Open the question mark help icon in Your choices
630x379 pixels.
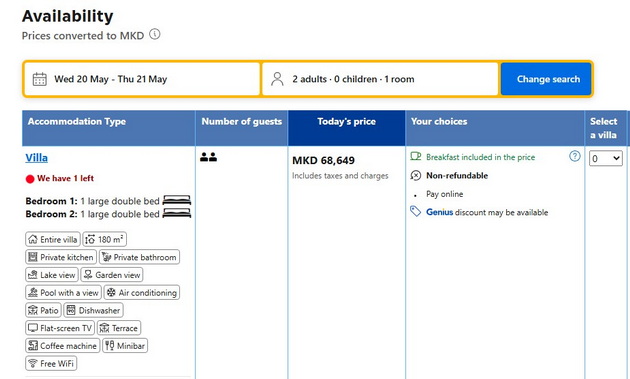[575, 156]
